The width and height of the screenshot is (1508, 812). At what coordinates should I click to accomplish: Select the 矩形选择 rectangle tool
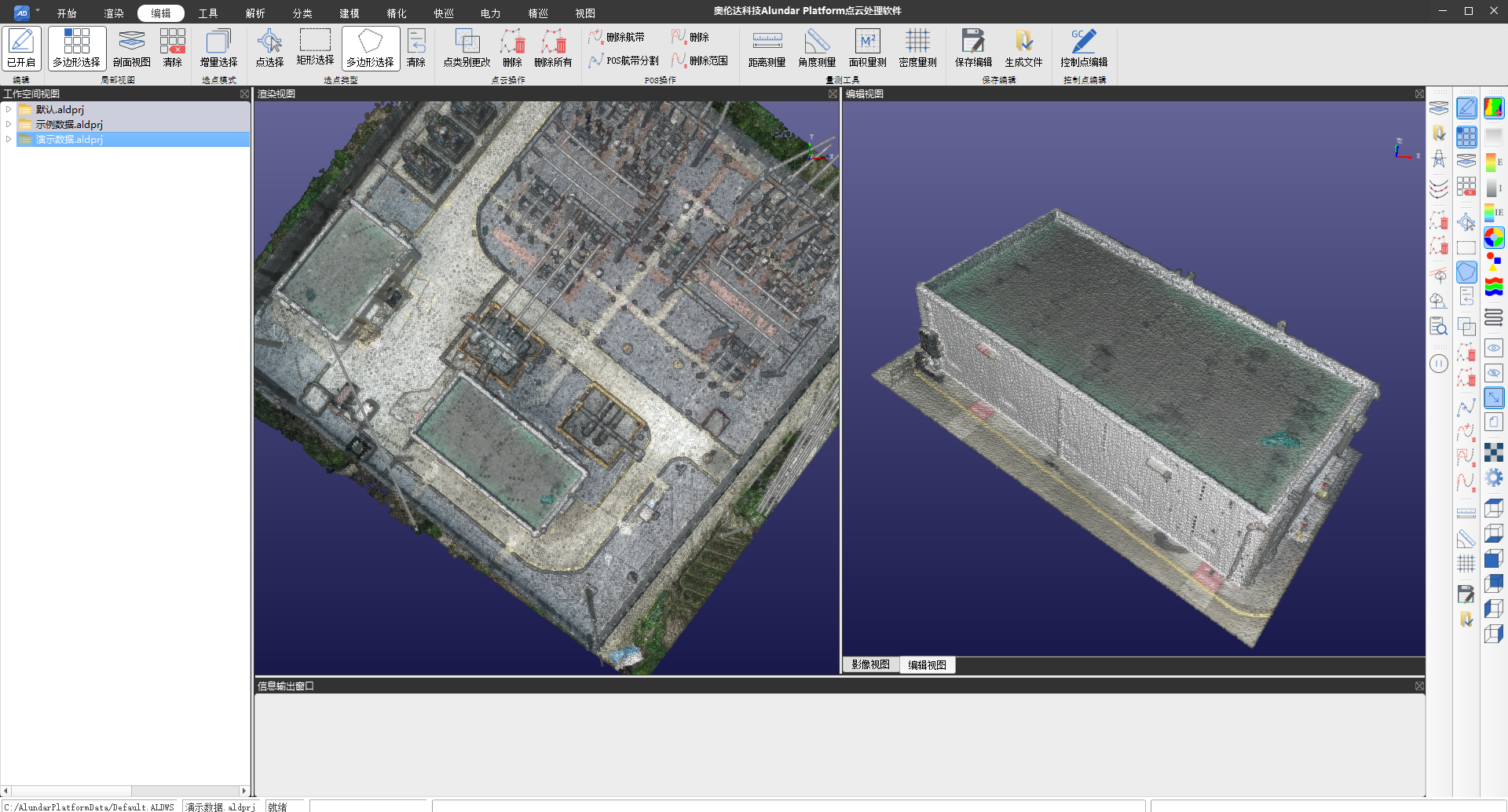click(315, 49)
